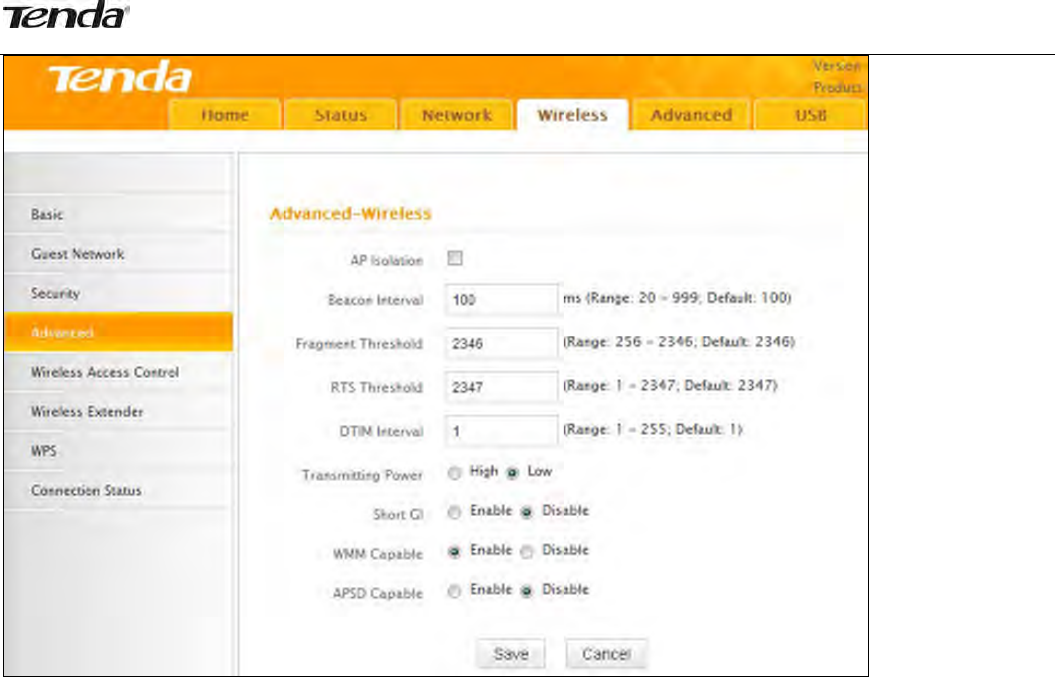Click the RTS Threshold input field
The image size is (1055, 677).
point(501,387)
